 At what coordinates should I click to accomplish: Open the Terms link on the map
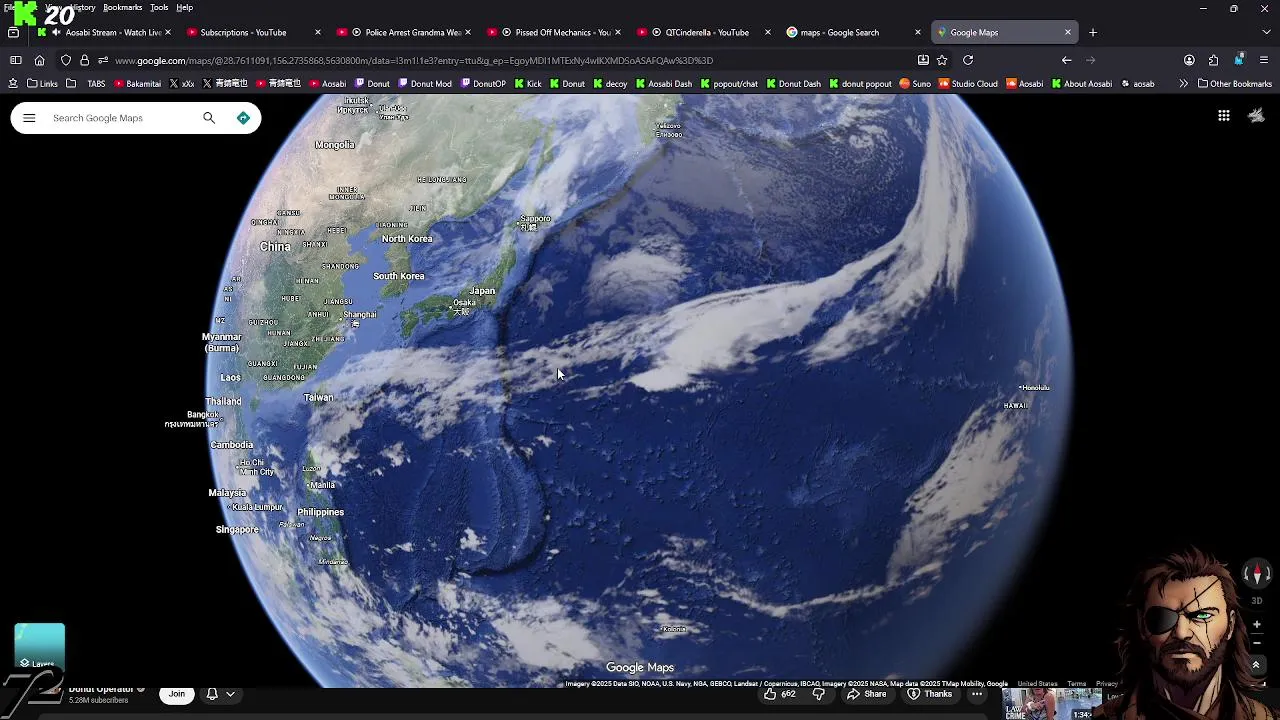1076,684
